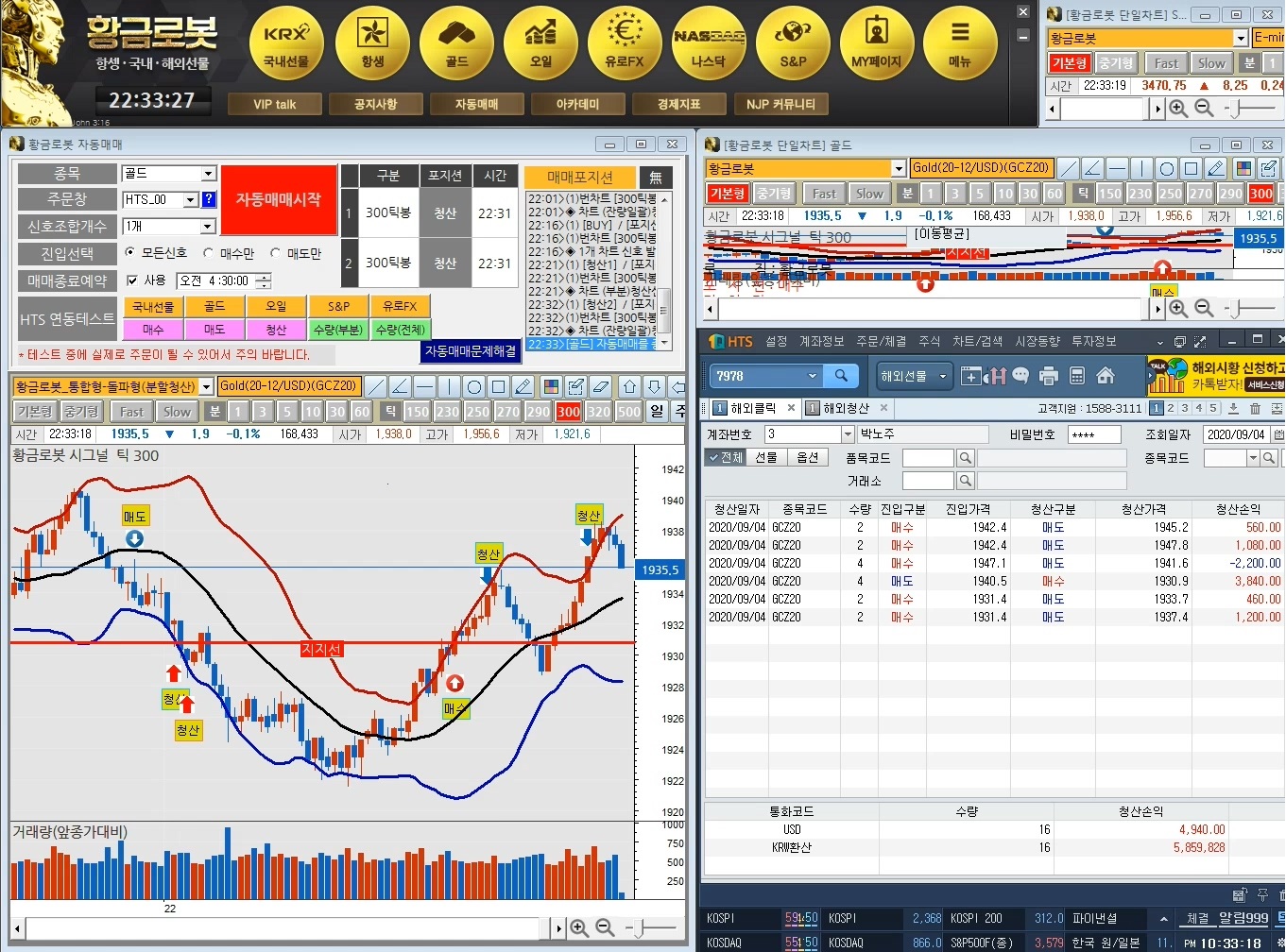Toggle 선물 filter in HTS window

click(x=765, y=457)
